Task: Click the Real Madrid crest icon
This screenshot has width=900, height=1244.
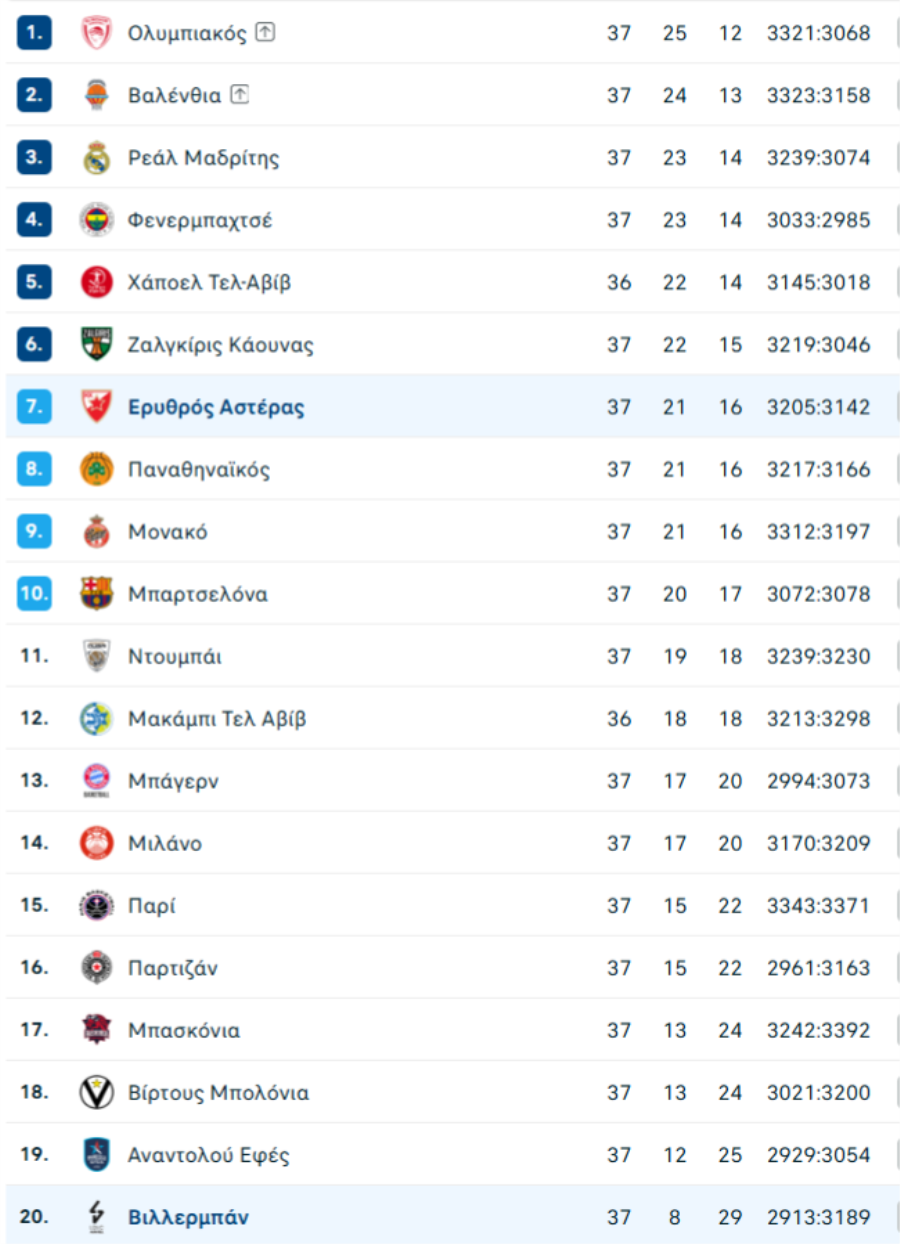Action: pyautogui.click(x=97, y=158)
